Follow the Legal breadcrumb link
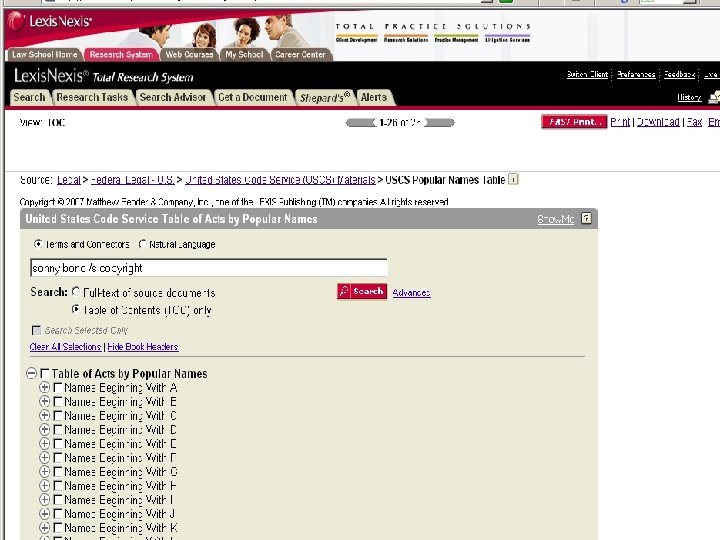This screenshot has height=540, width=720. (x=69, y=180)
